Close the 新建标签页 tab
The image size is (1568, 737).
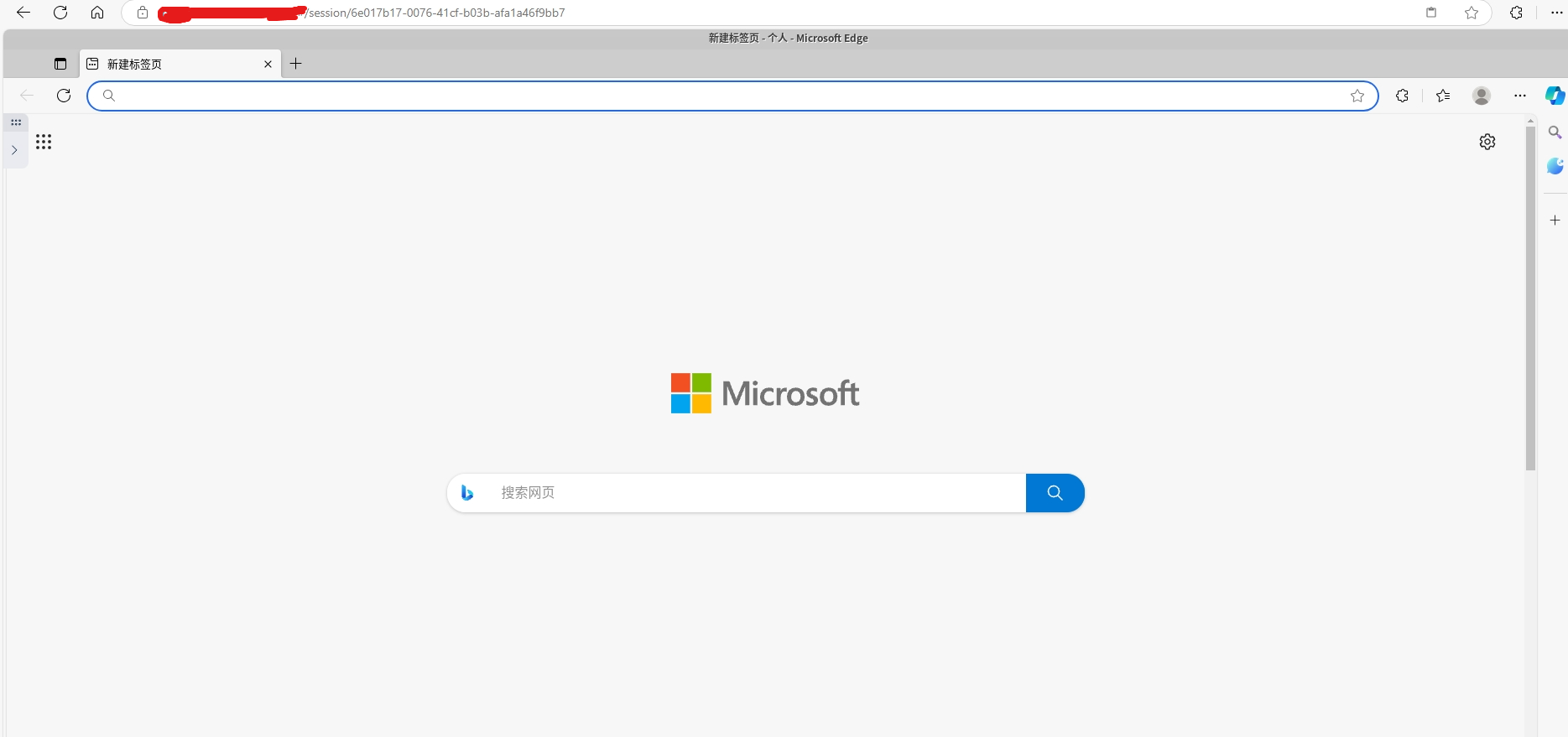pyautogui.click(x=268, y=64)
